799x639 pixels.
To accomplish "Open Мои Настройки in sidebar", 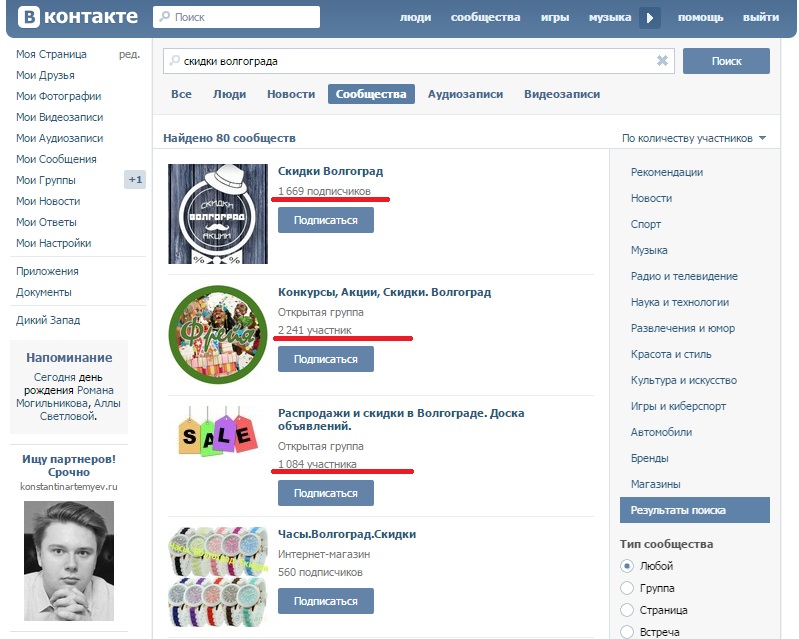I will tap(54, 243).
